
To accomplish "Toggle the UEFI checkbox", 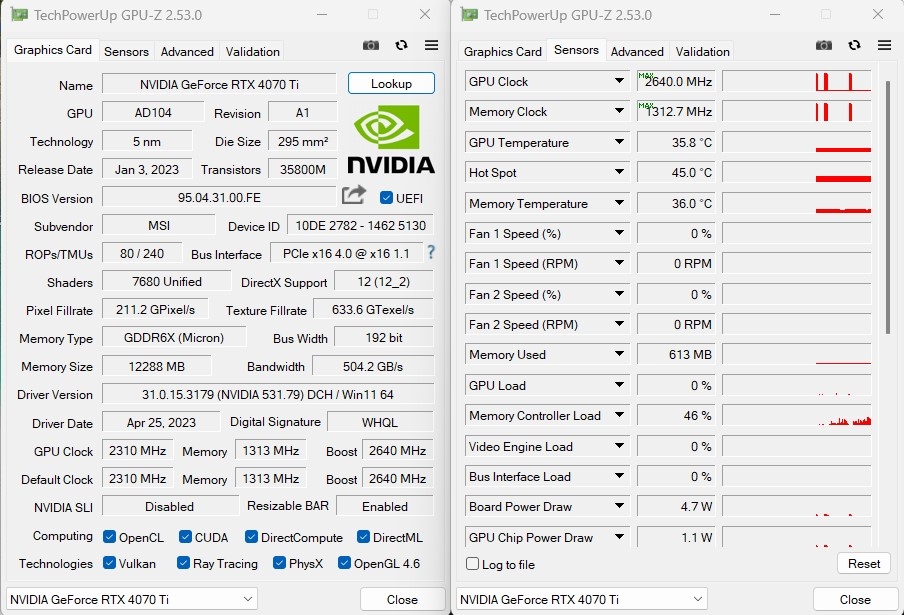I will (387, 197).
